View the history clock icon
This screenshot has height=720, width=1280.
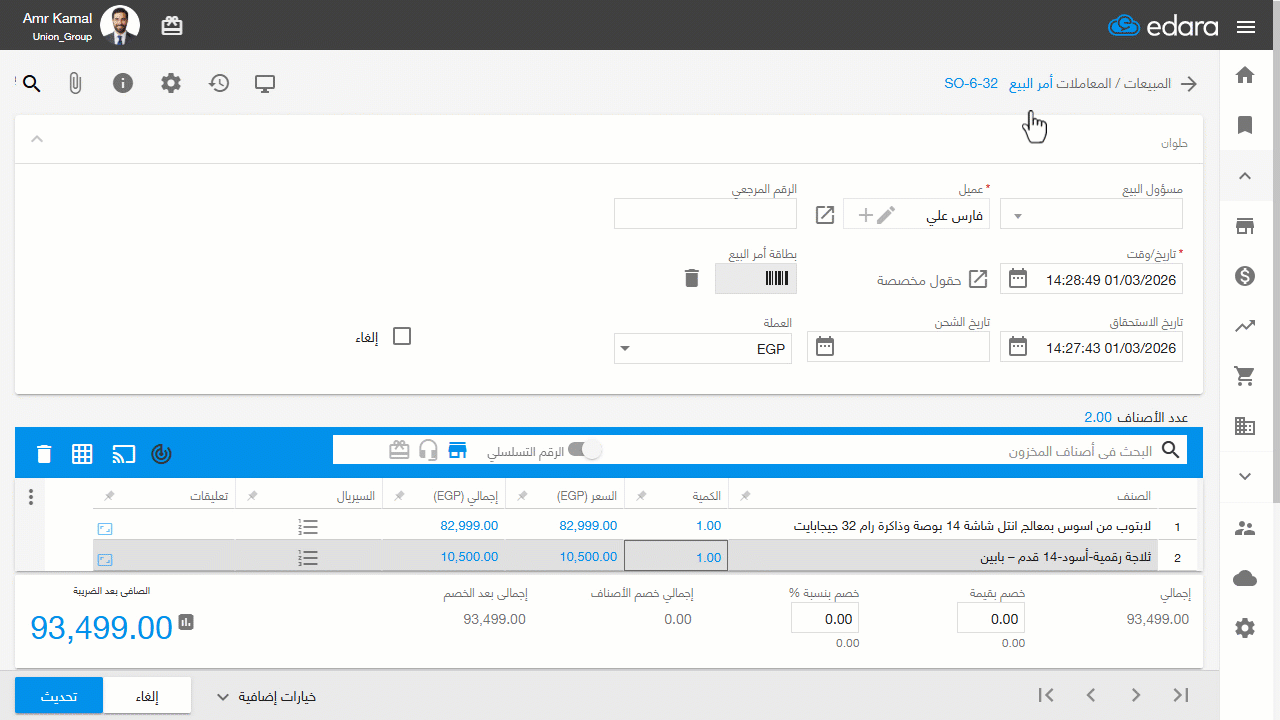coord(219,83)
